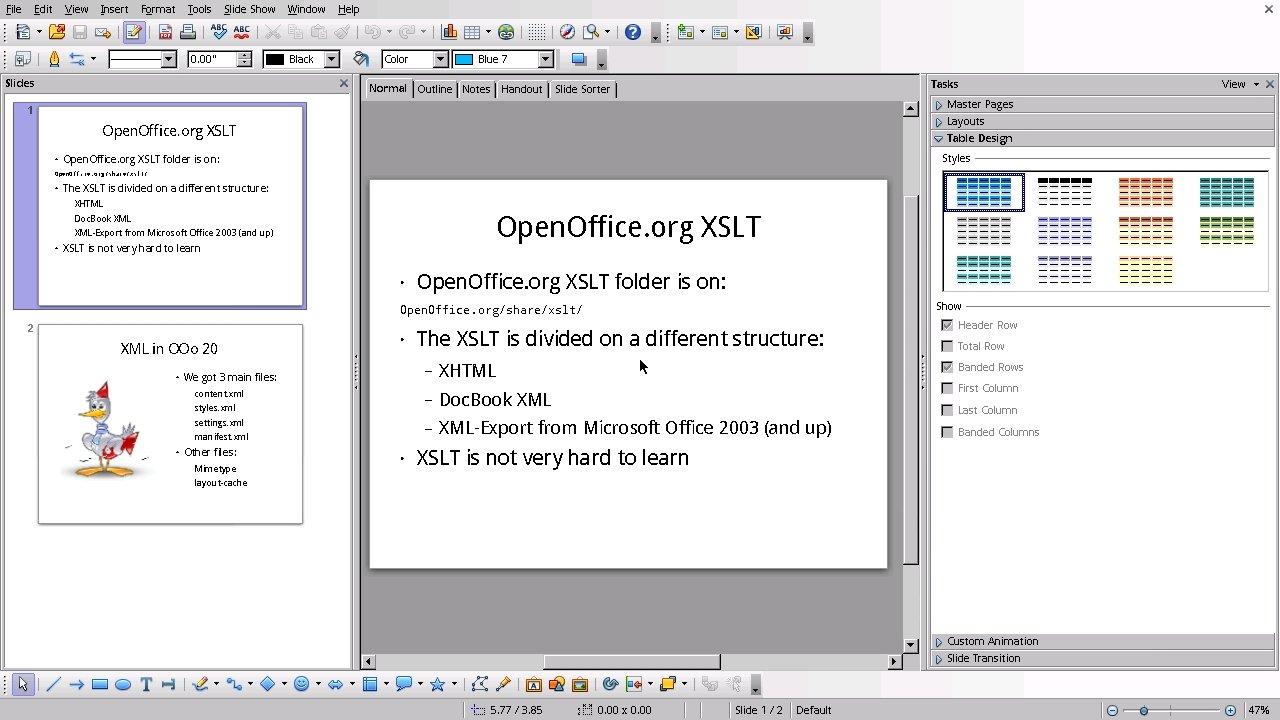1280x720 pixels.
Task: Switch to the Handout tab
Action: [x=522, y=89]
